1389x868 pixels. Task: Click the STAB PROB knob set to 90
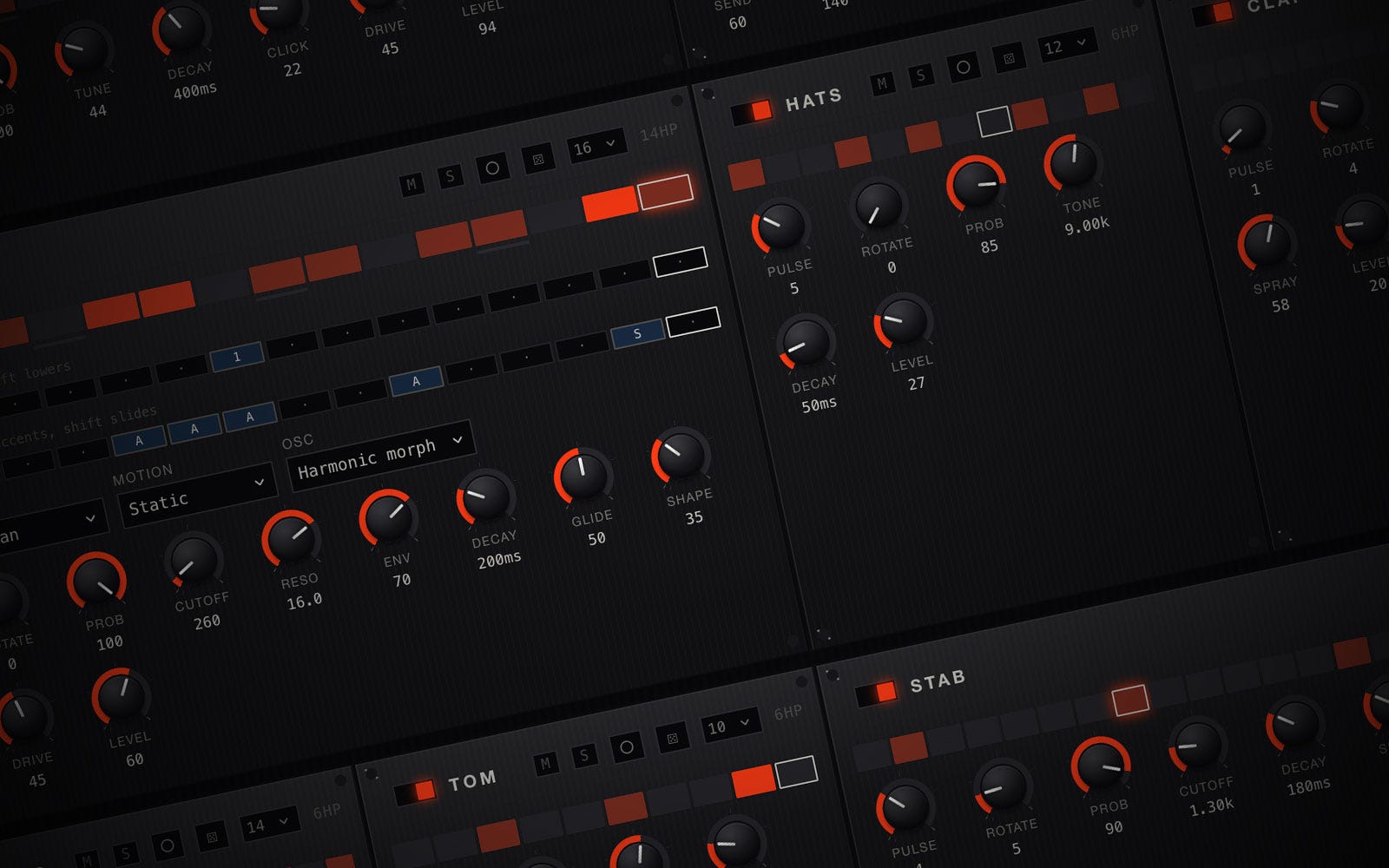[1100, 766]
